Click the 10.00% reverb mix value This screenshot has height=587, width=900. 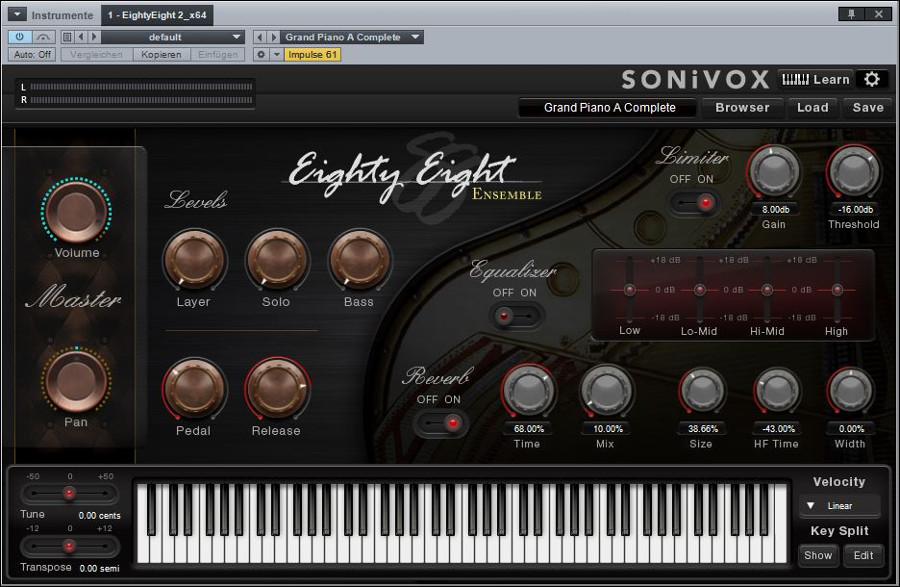(607, 429)
